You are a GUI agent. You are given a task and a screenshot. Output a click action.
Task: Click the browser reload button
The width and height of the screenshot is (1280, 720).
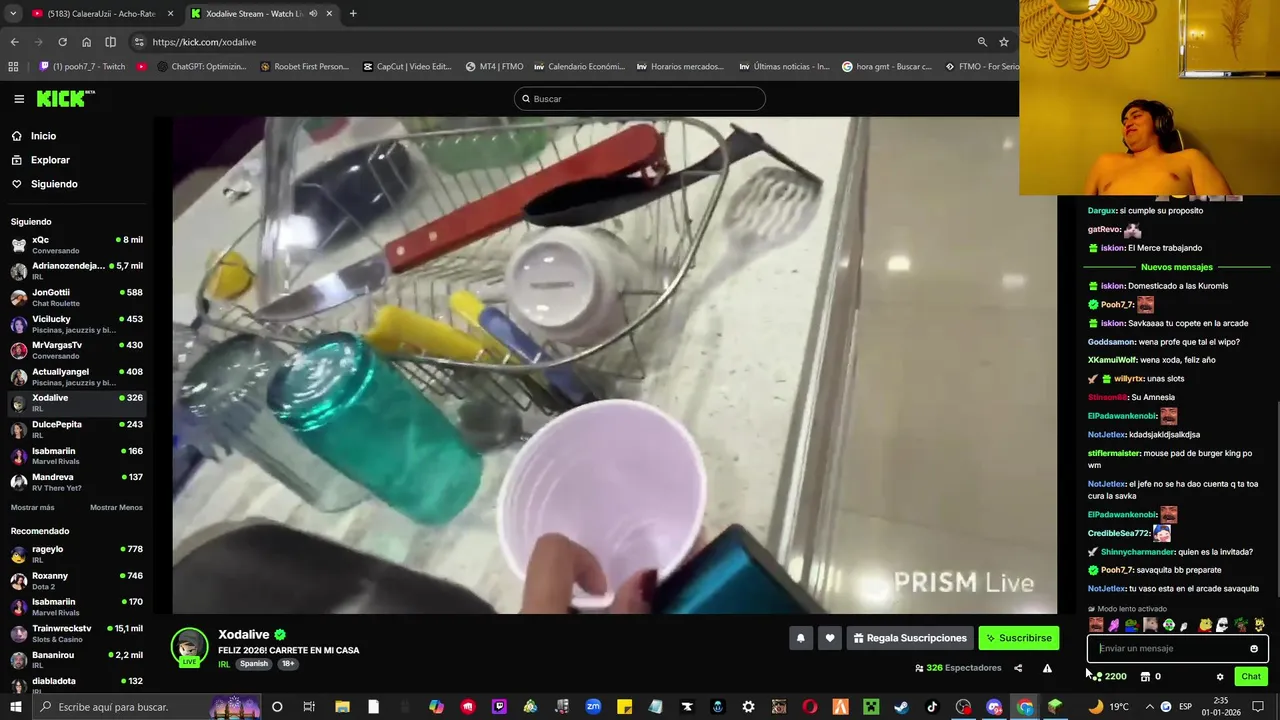pos(62,42)
